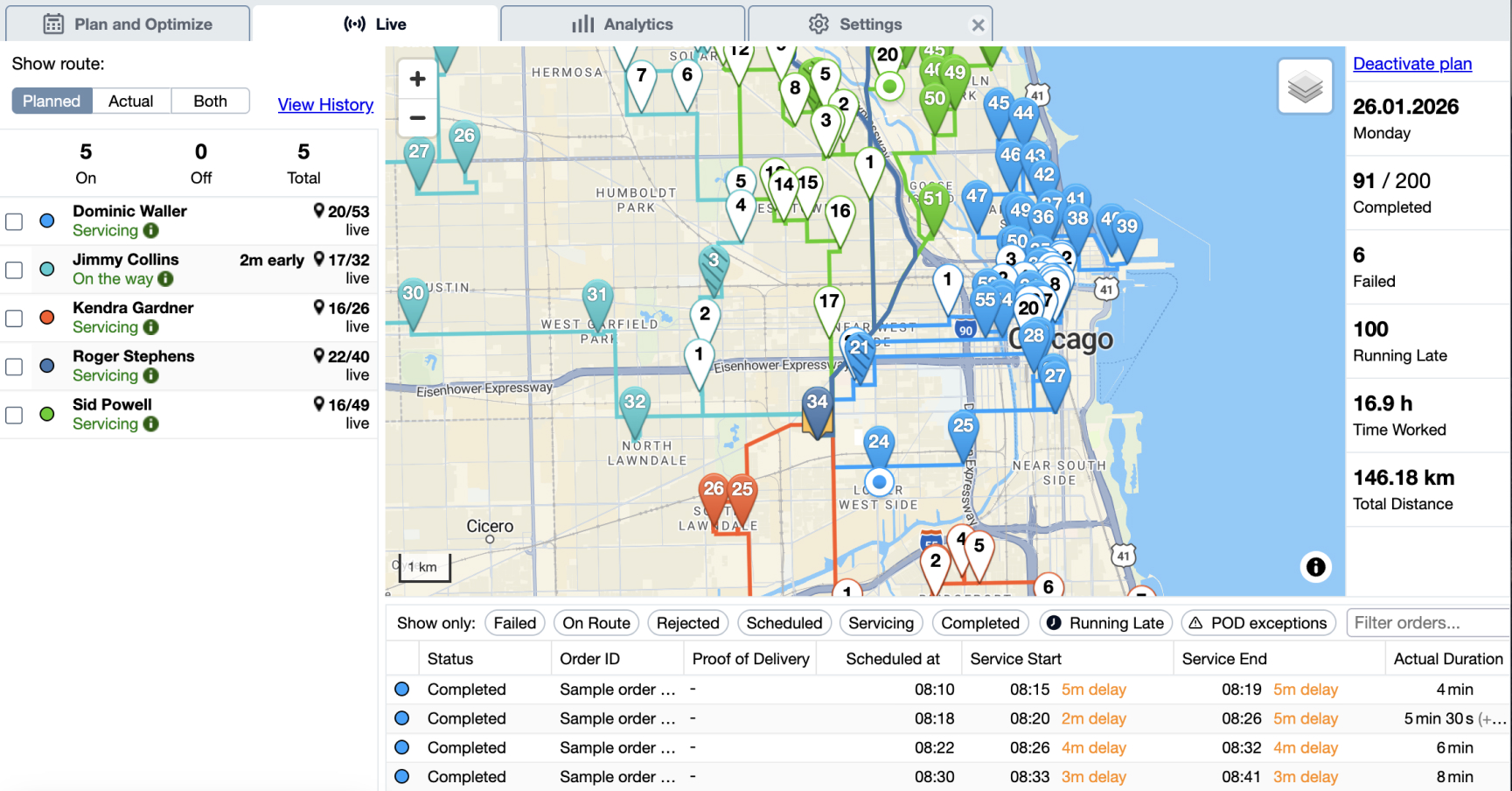Screen dimensions: 1512x791
Task: Zoom out on the map
Action: pyautogui.click(x=417, y=117)
